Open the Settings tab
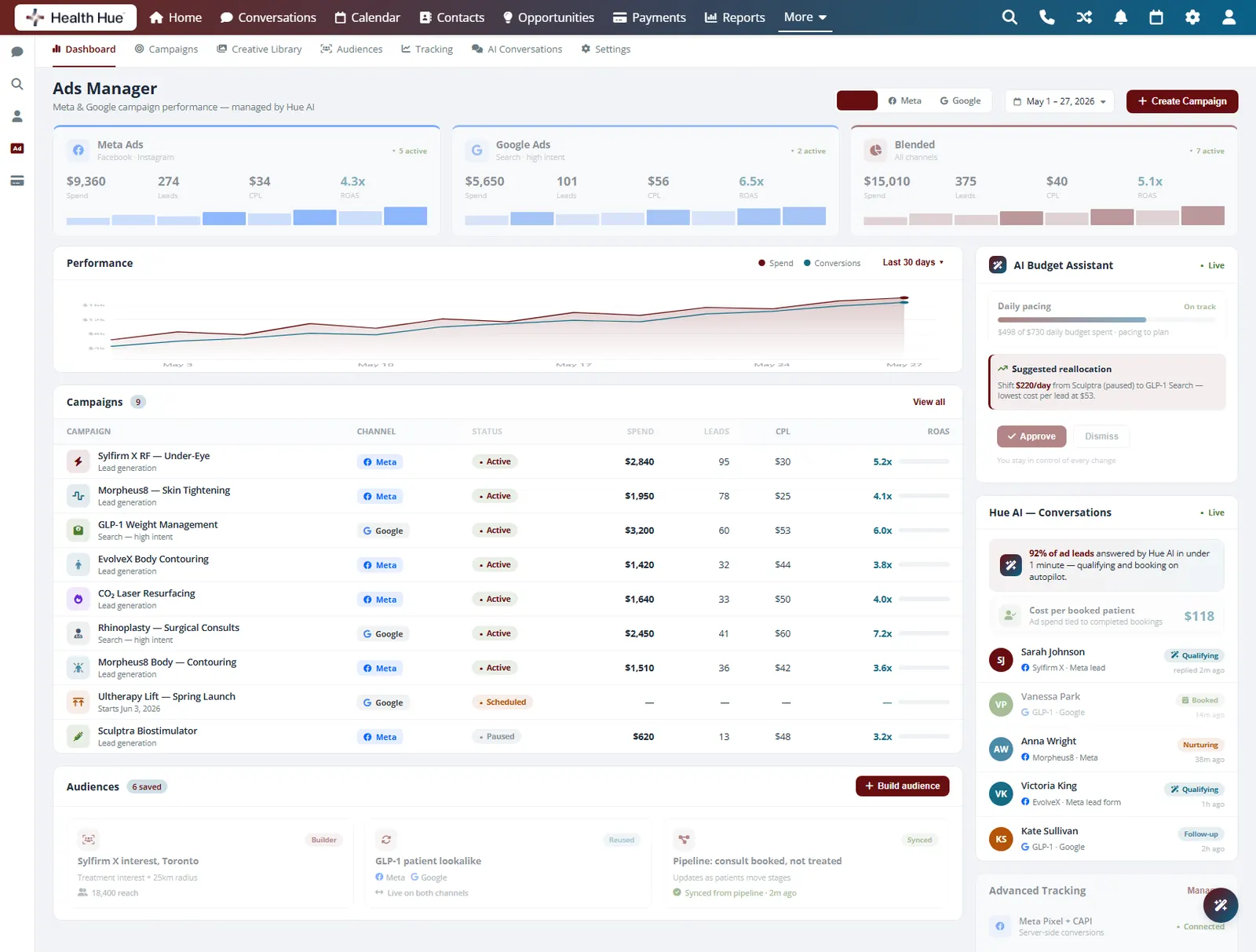The image size is (1256, 952). click(606, 49)
